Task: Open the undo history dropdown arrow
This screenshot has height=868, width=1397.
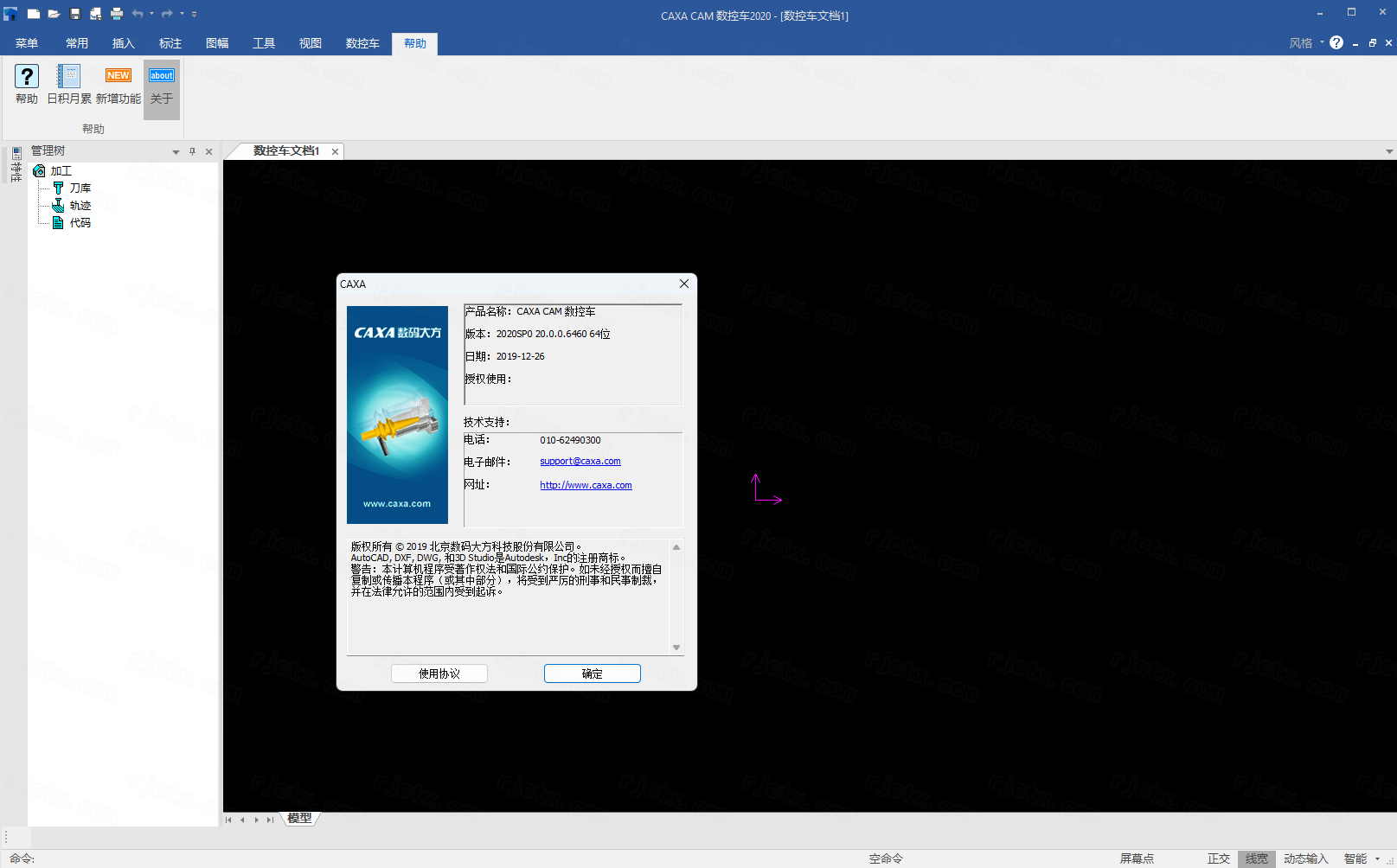Action: point(151,14)
